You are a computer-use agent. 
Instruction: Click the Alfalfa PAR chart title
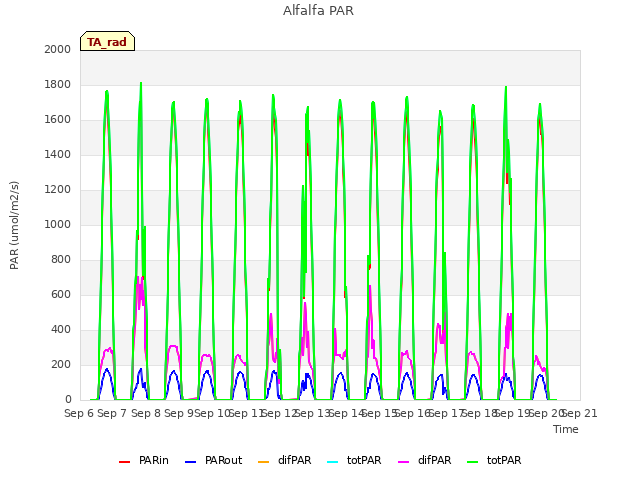click(318, 10)
